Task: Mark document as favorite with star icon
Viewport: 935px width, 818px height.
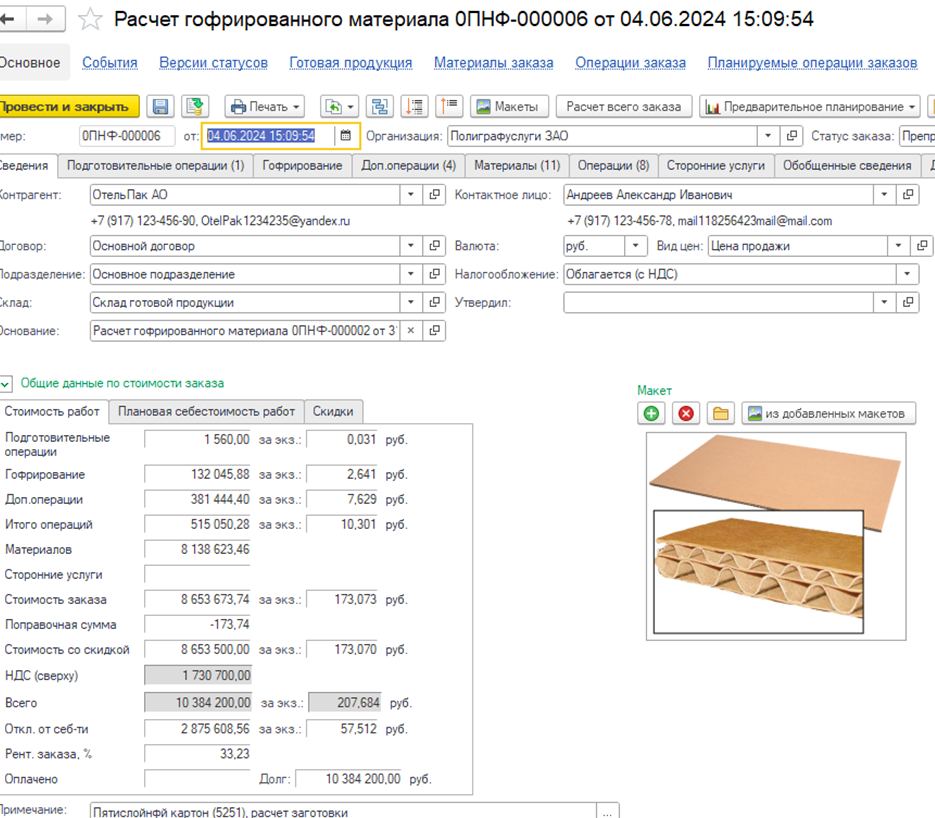Action: click(x=90, y=19)
